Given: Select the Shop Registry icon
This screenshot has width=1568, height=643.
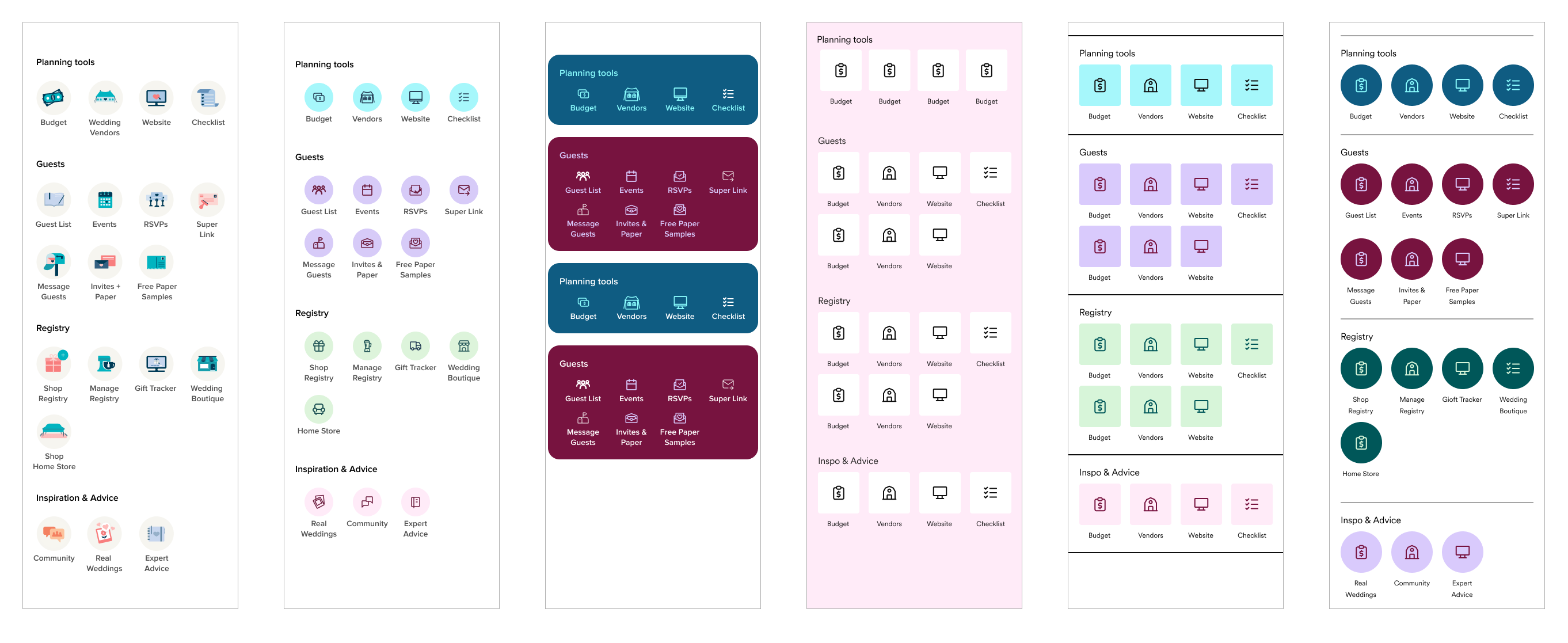Looking at the screenshot, I should pos(54,363).
